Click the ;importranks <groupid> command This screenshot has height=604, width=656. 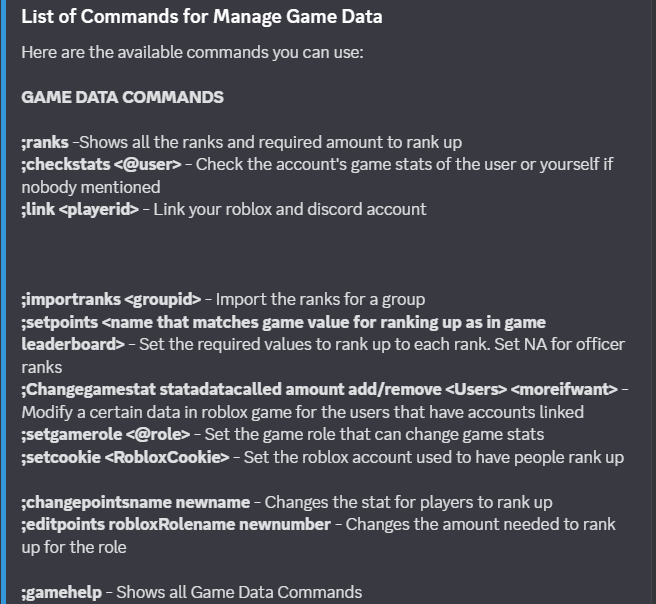click(x=111, y=300)
